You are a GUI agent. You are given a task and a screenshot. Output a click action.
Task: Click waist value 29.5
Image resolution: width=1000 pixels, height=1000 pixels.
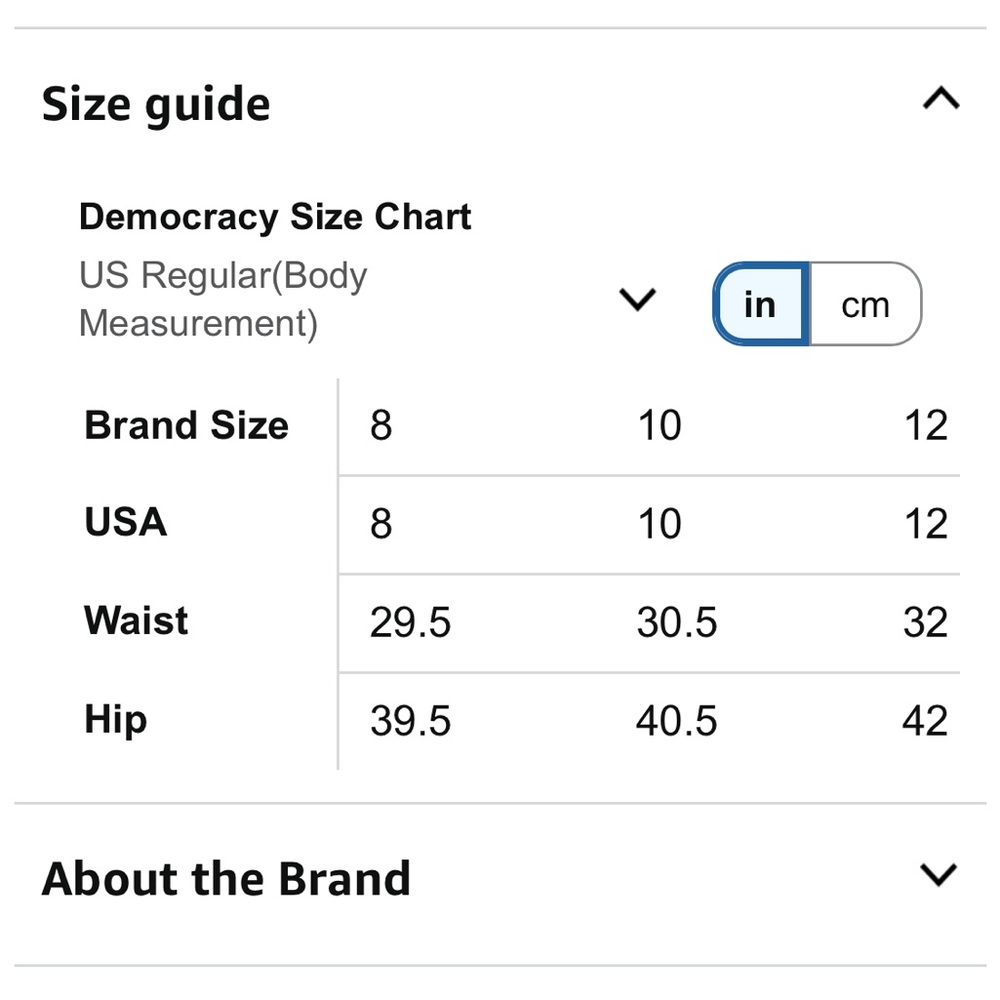[410, 622]
